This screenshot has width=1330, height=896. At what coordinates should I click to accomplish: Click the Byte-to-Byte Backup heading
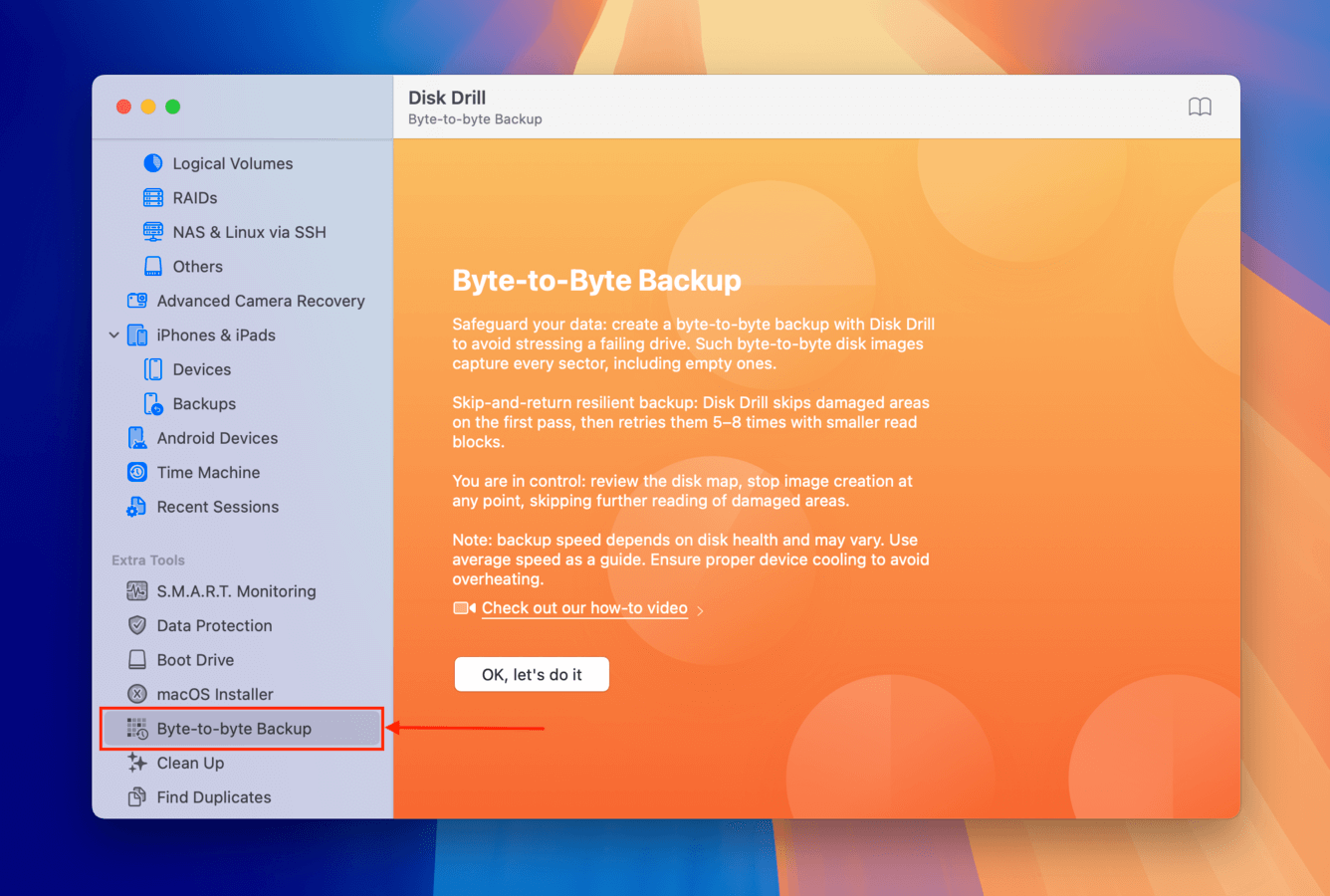(596, 281)
